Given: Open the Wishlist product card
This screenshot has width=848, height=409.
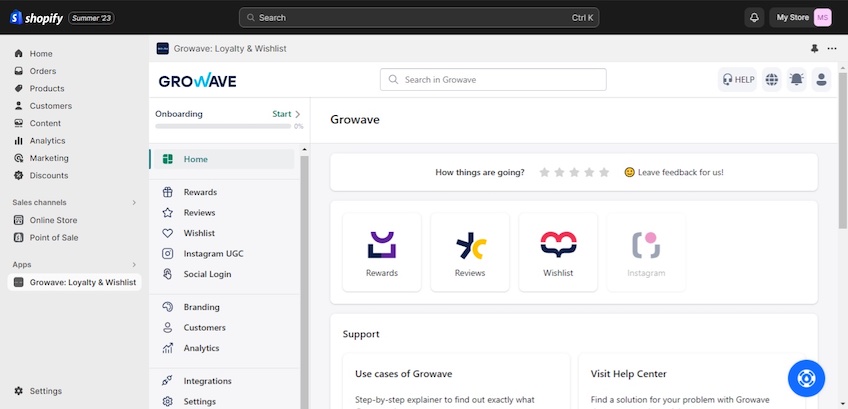Looking at the screenshot, I should click(558, 252).
